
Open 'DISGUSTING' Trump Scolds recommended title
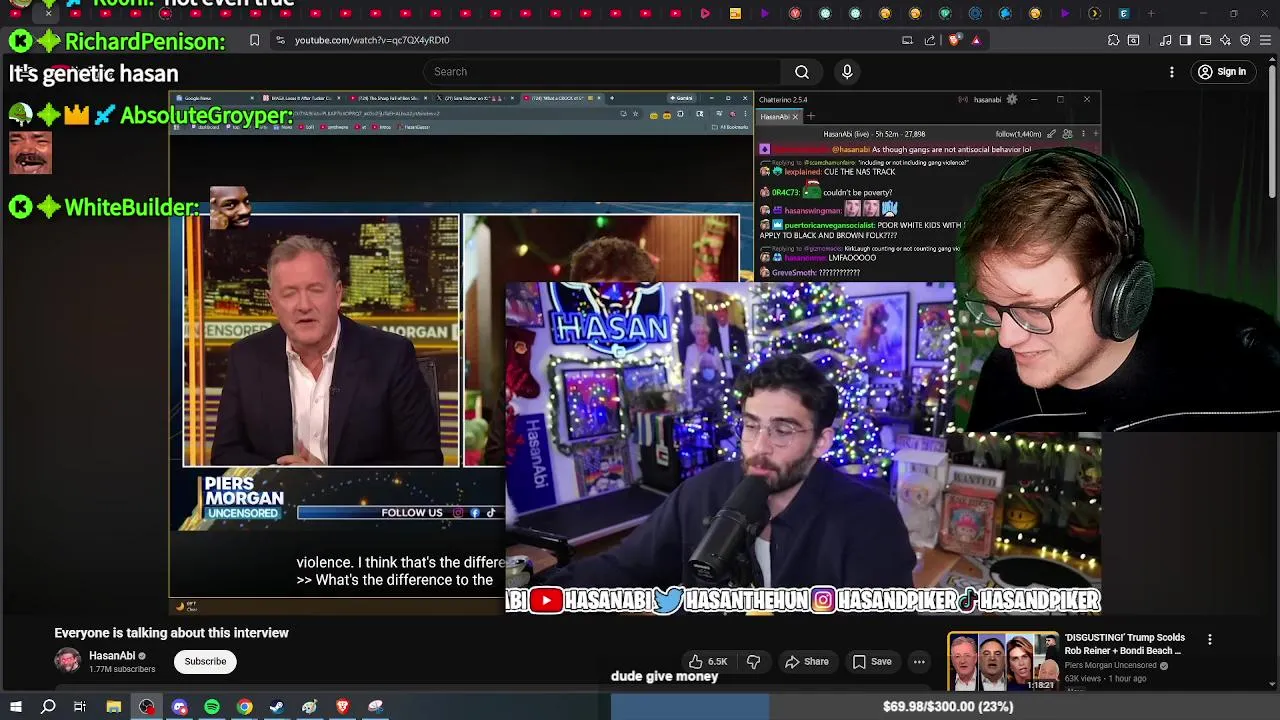point(1124,643)
